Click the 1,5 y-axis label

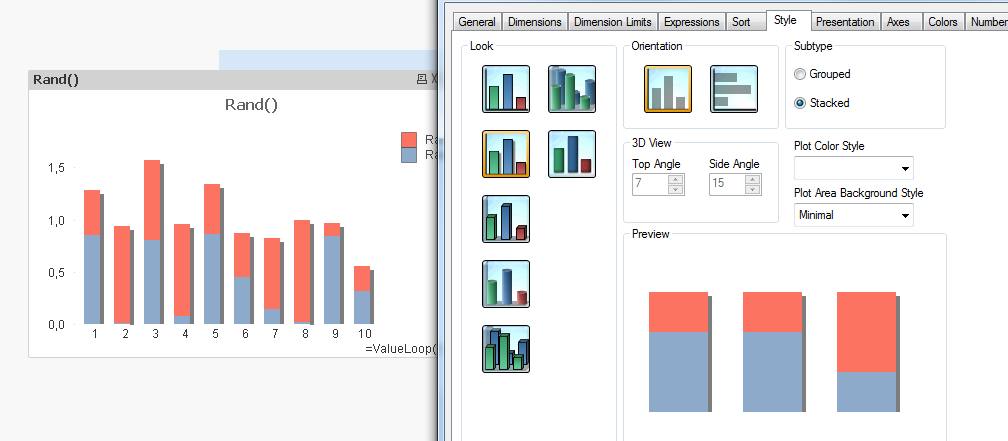[57, 168]
